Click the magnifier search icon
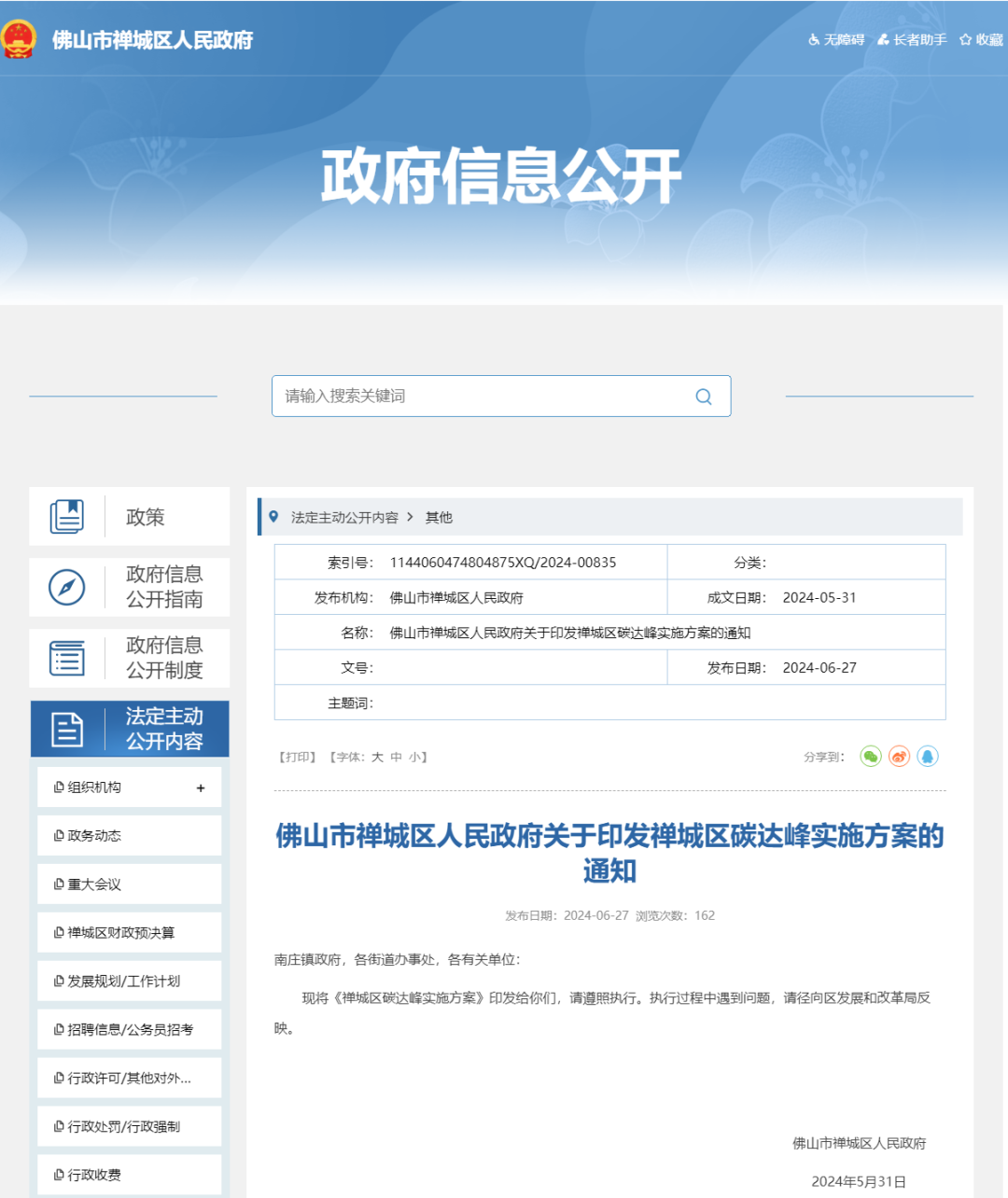This screenshot has width=1008, height=1198. tap(704, 397)
